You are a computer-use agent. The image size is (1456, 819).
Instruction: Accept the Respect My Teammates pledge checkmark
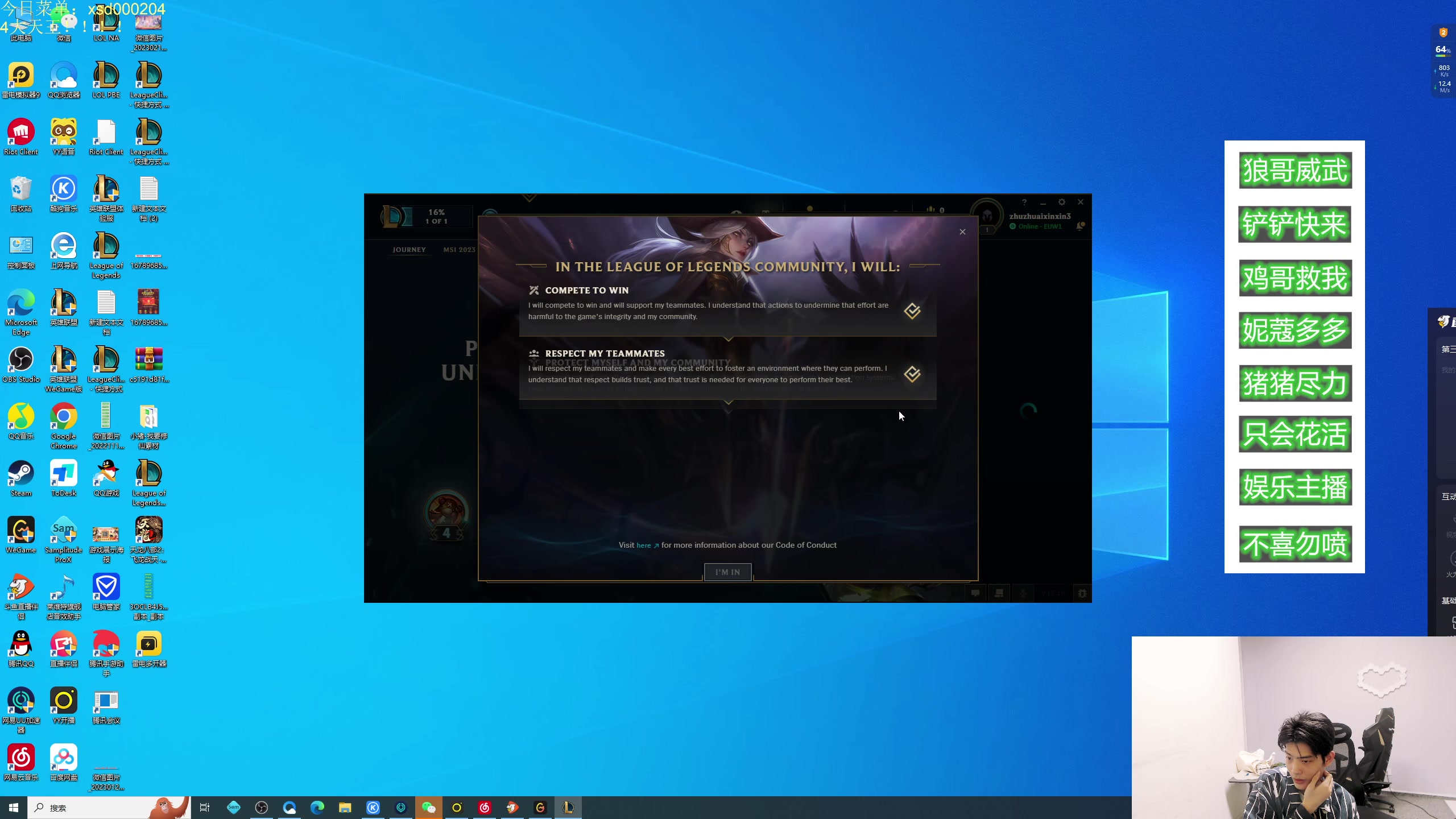(912, 374)
